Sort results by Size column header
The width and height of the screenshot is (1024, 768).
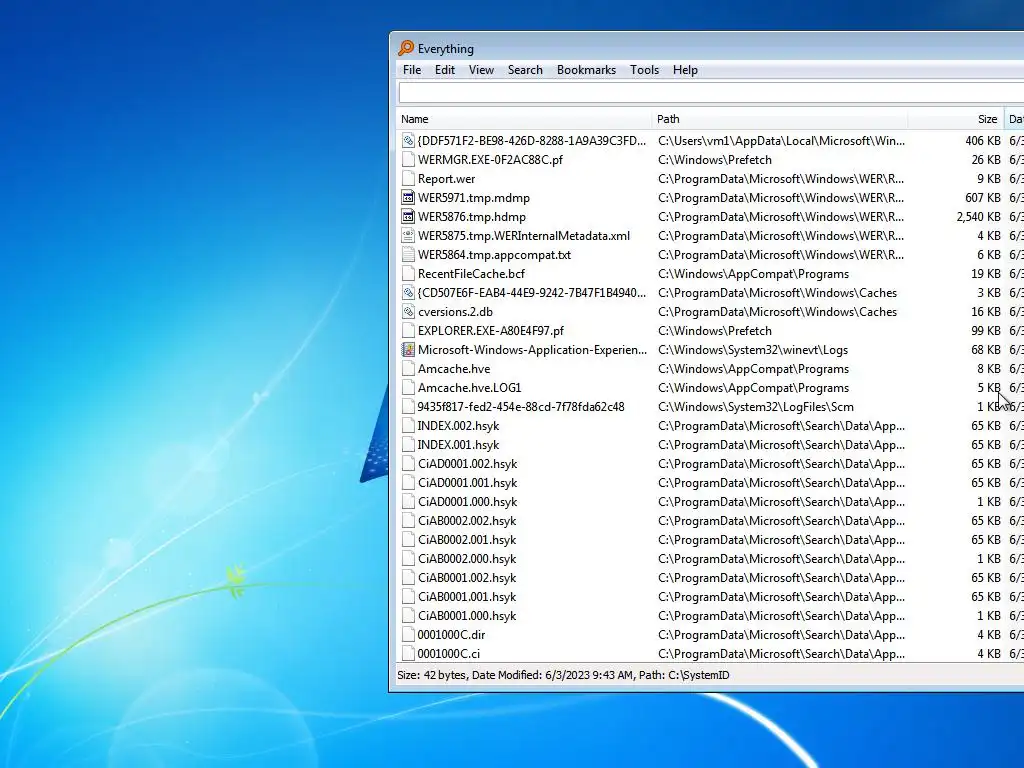point(955,119)
